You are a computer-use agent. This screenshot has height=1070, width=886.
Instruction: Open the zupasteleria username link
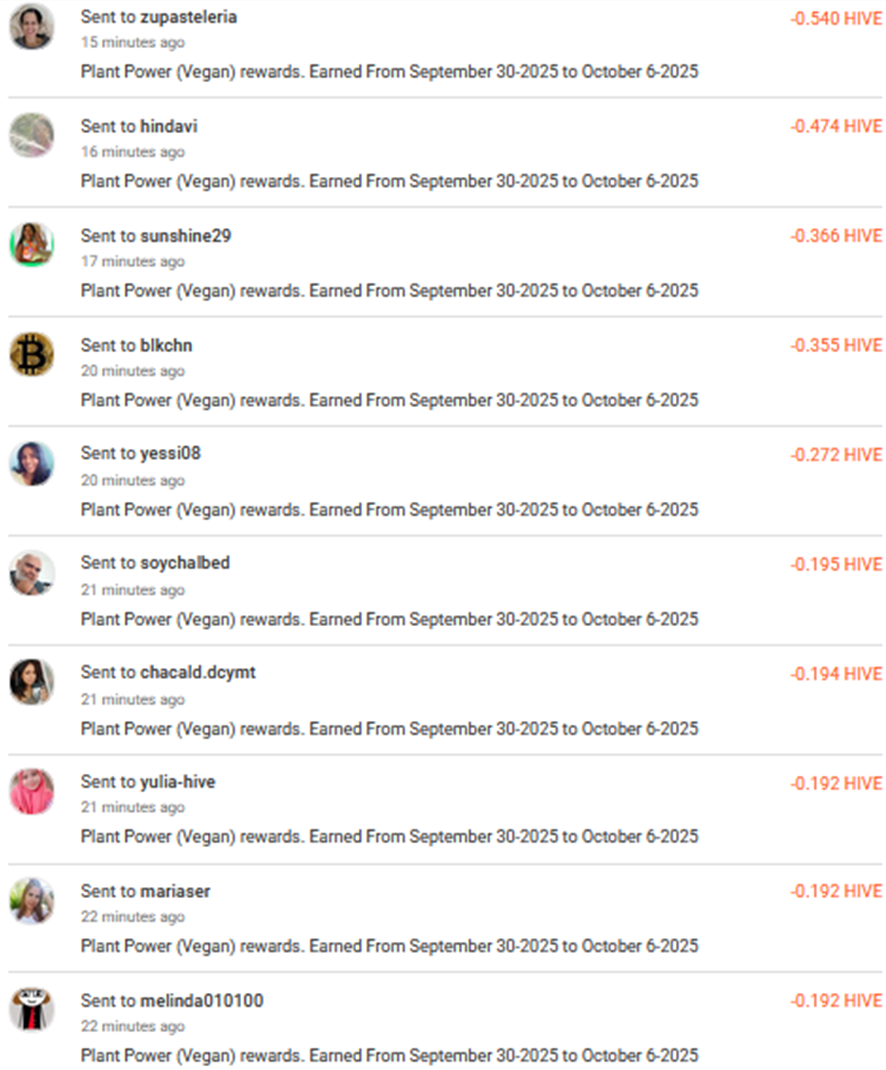click(x=188, y=17)
